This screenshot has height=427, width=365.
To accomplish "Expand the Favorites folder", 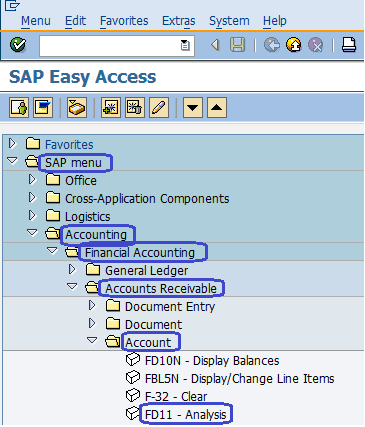I will point(12,144).
